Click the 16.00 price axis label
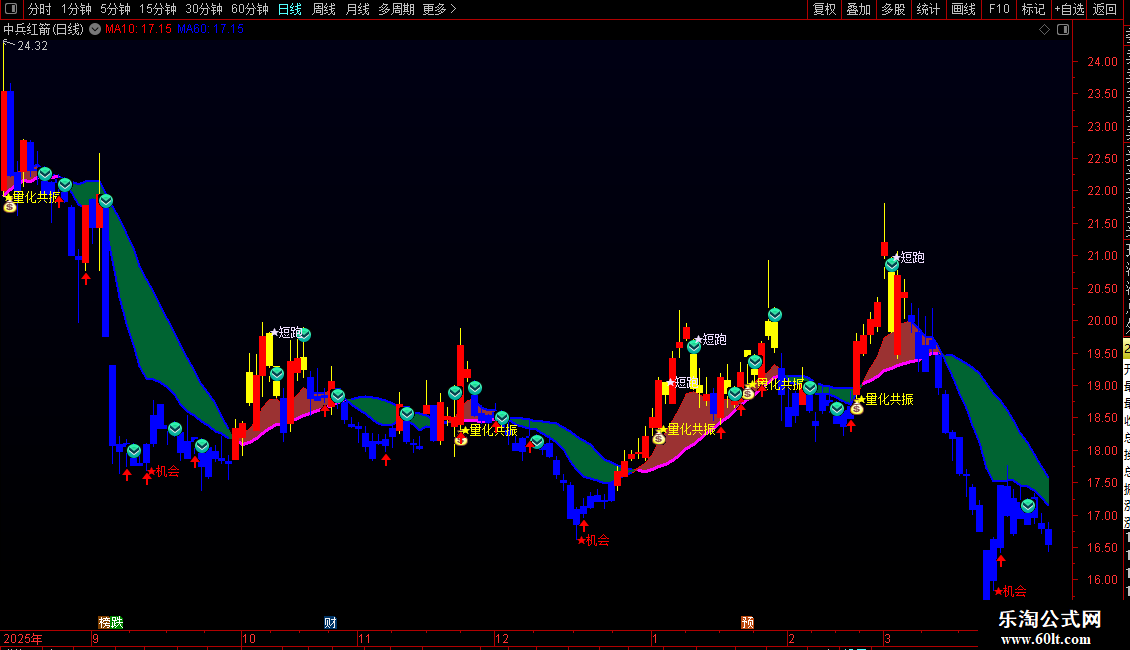Viewport: 1130px width, 650px height. tap(1103, 579)
